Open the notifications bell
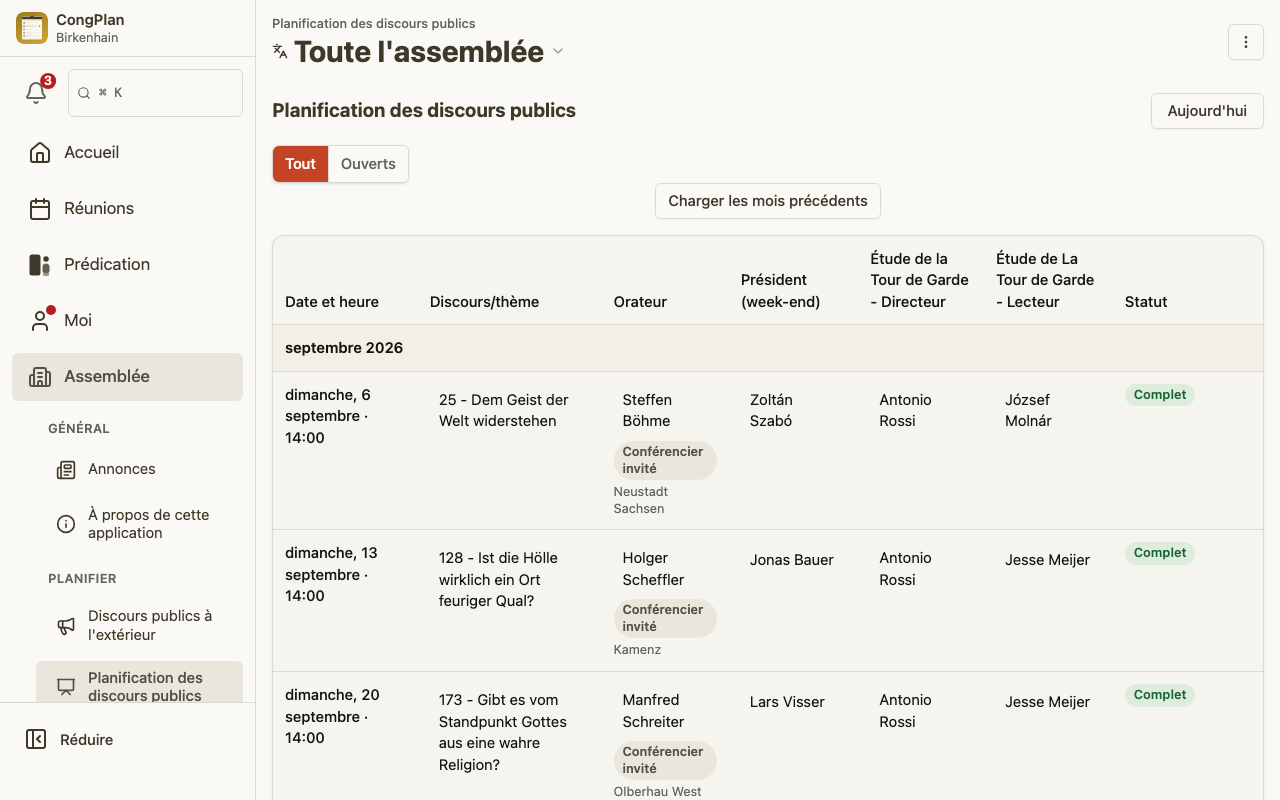This screenshot has height=800, width=1280. [x=36, y=93]
